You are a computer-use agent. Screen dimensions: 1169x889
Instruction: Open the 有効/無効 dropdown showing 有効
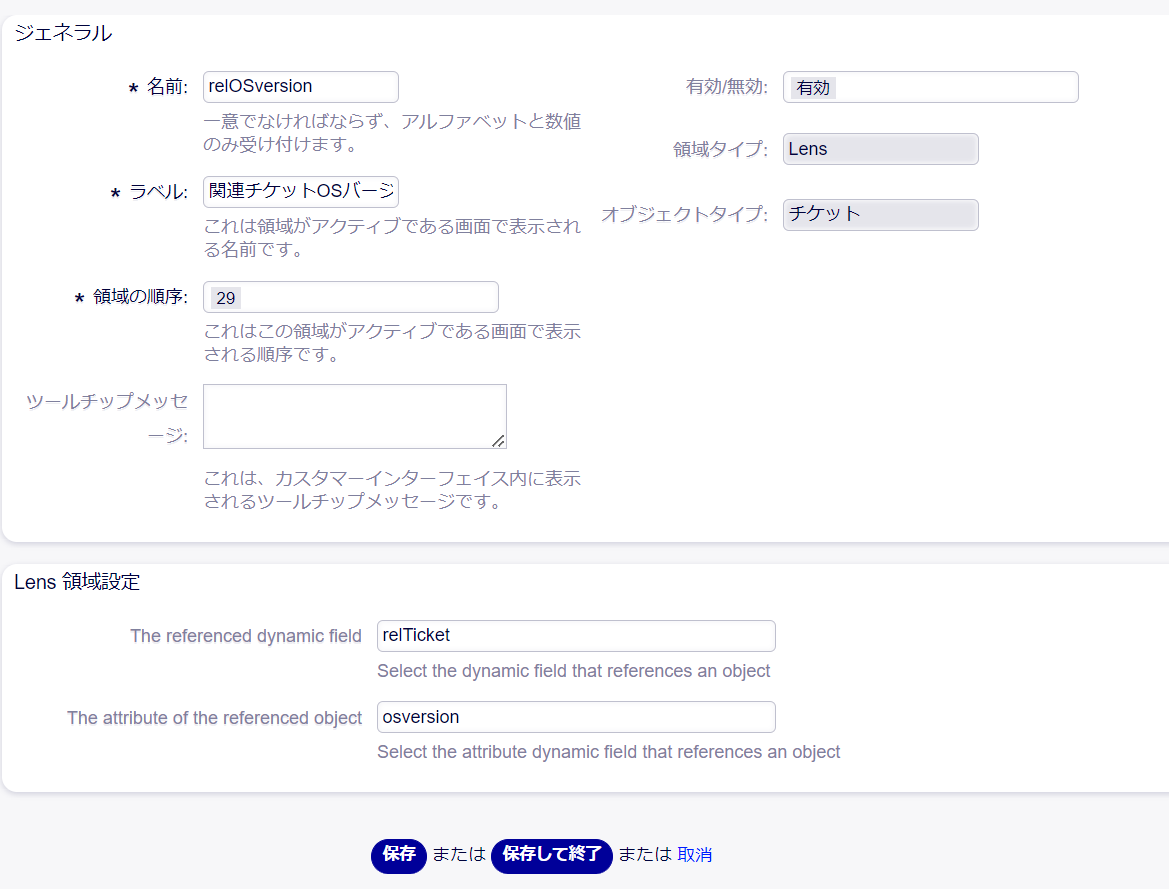(x=930, y=87)
